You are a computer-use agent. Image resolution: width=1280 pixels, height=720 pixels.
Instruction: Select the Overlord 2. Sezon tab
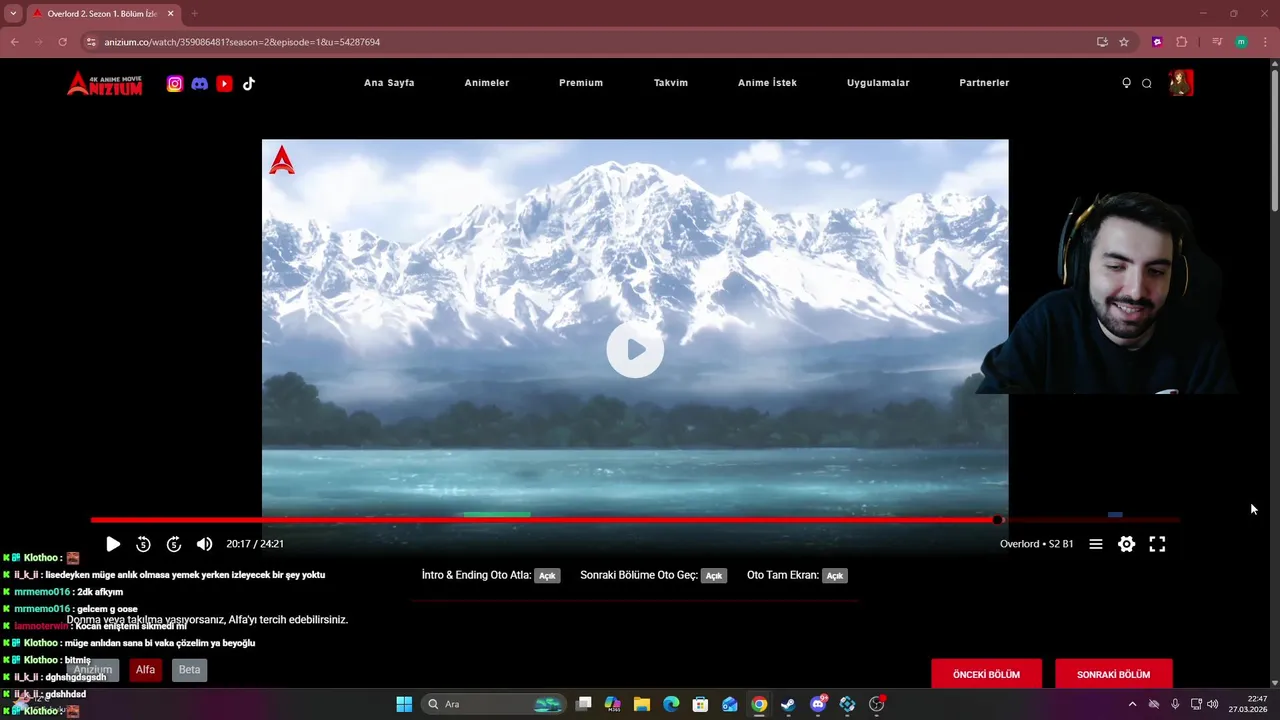coord(103,13)
